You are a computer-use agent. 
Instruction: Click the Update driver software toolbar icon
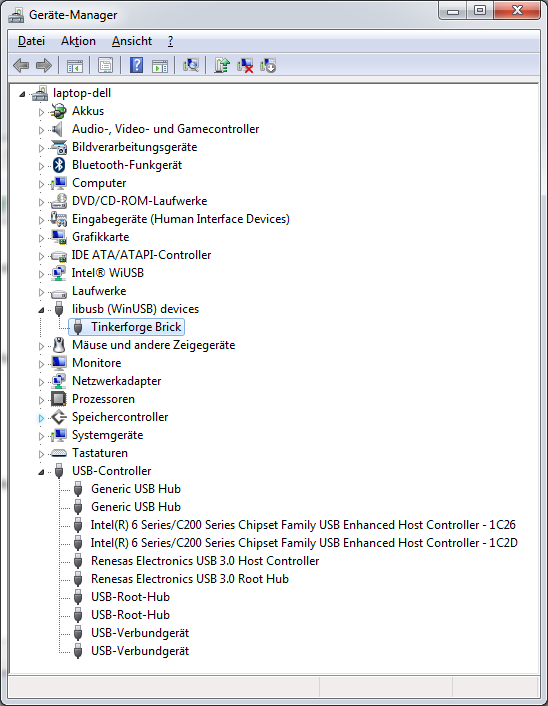click(x=222, y=66)
